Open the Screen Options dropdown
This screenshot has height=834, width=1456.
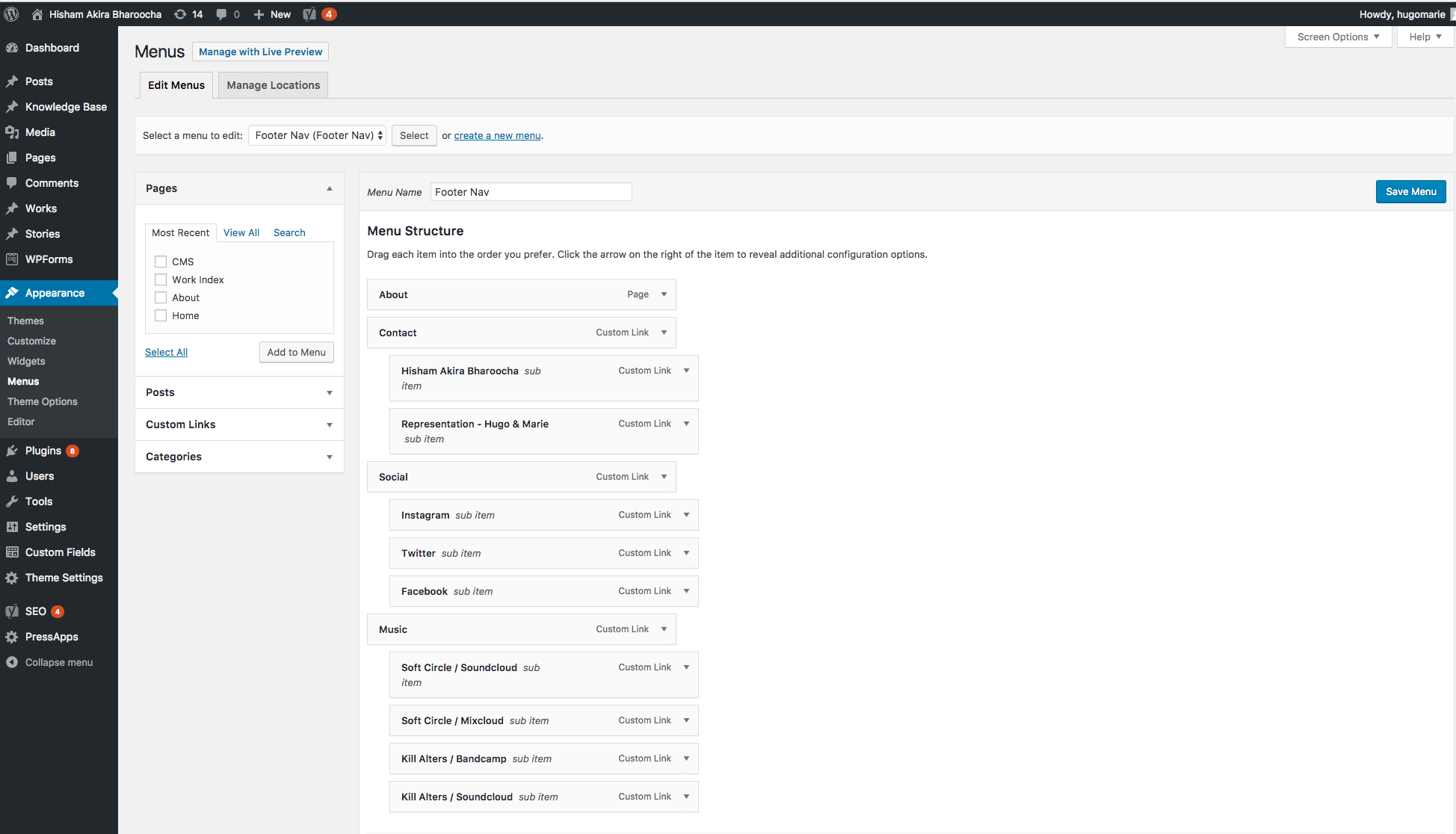click(1338, 37)
